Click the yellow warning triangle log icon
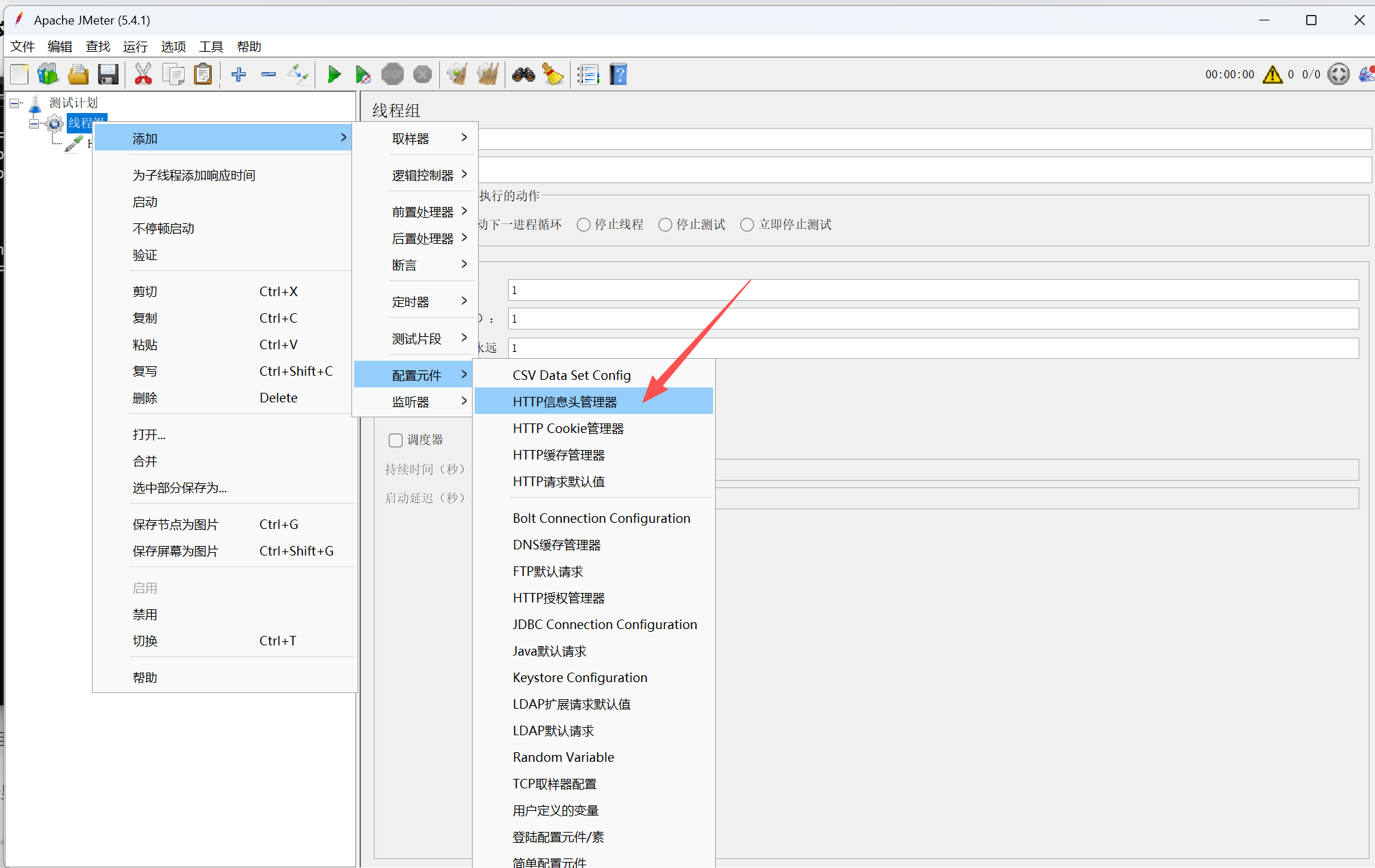The height and width of the screenshot is (868, 1375). (x=1271, y=74)
